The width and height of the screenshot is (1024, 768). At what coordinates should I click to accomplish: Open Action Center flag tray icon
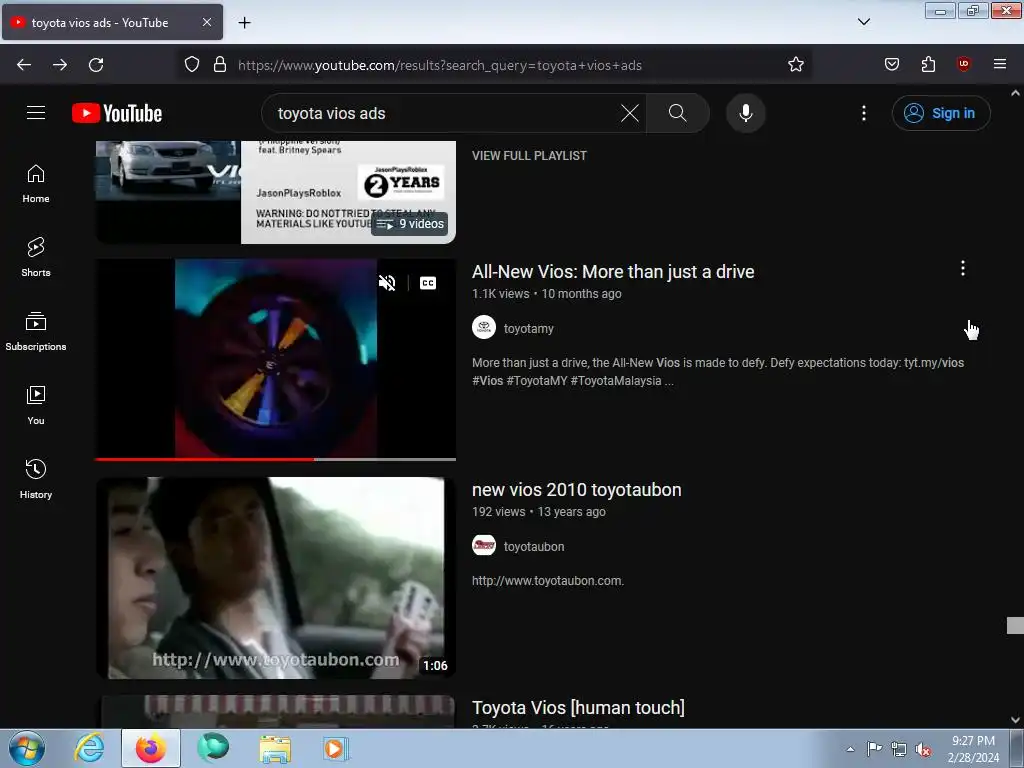tap(874, 749)
